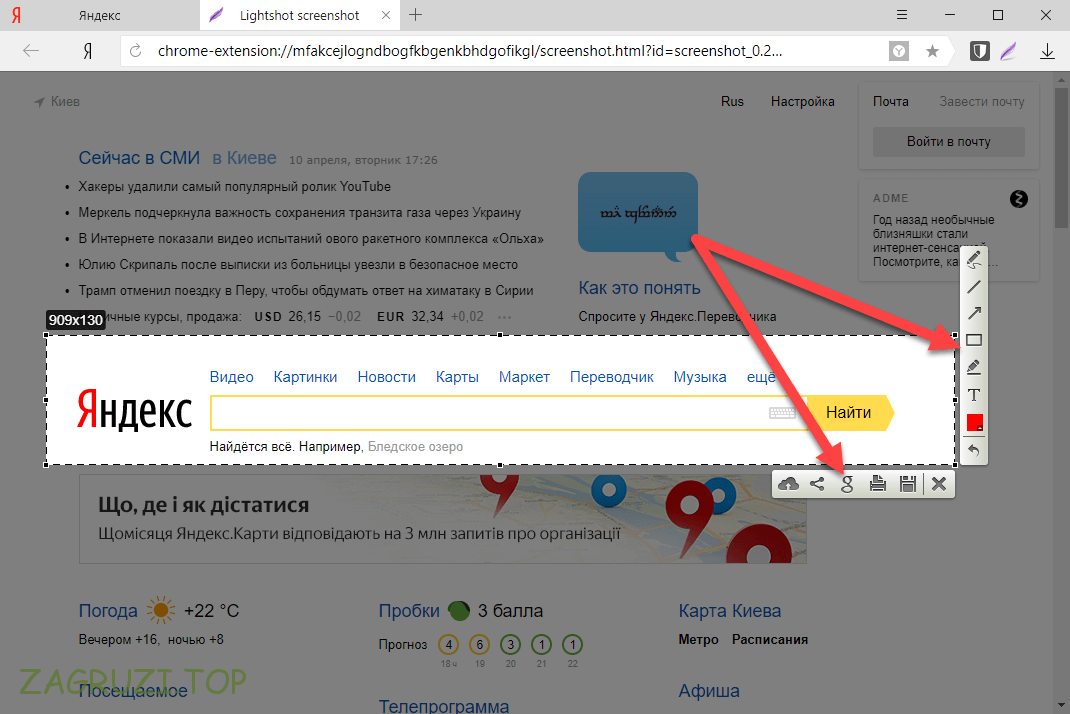The image size is (1070, 714).
Task: Select the Lightshot text tool
Action: [x=974, y=395]
